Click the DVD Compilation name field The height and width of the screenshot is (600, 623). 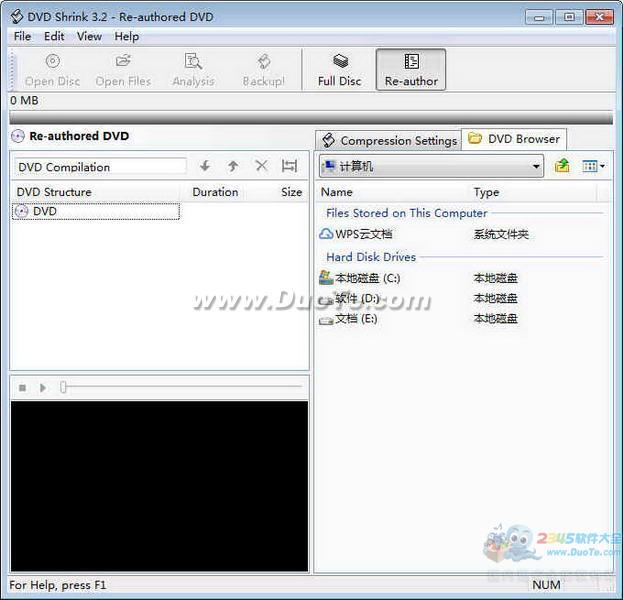[x=100, y=167]
